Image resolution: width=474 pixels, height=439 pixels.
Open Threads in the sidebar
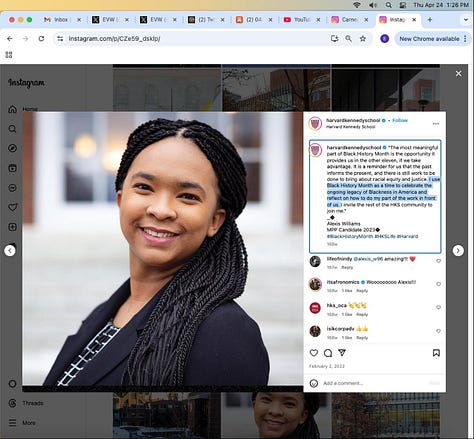(26, 403)
